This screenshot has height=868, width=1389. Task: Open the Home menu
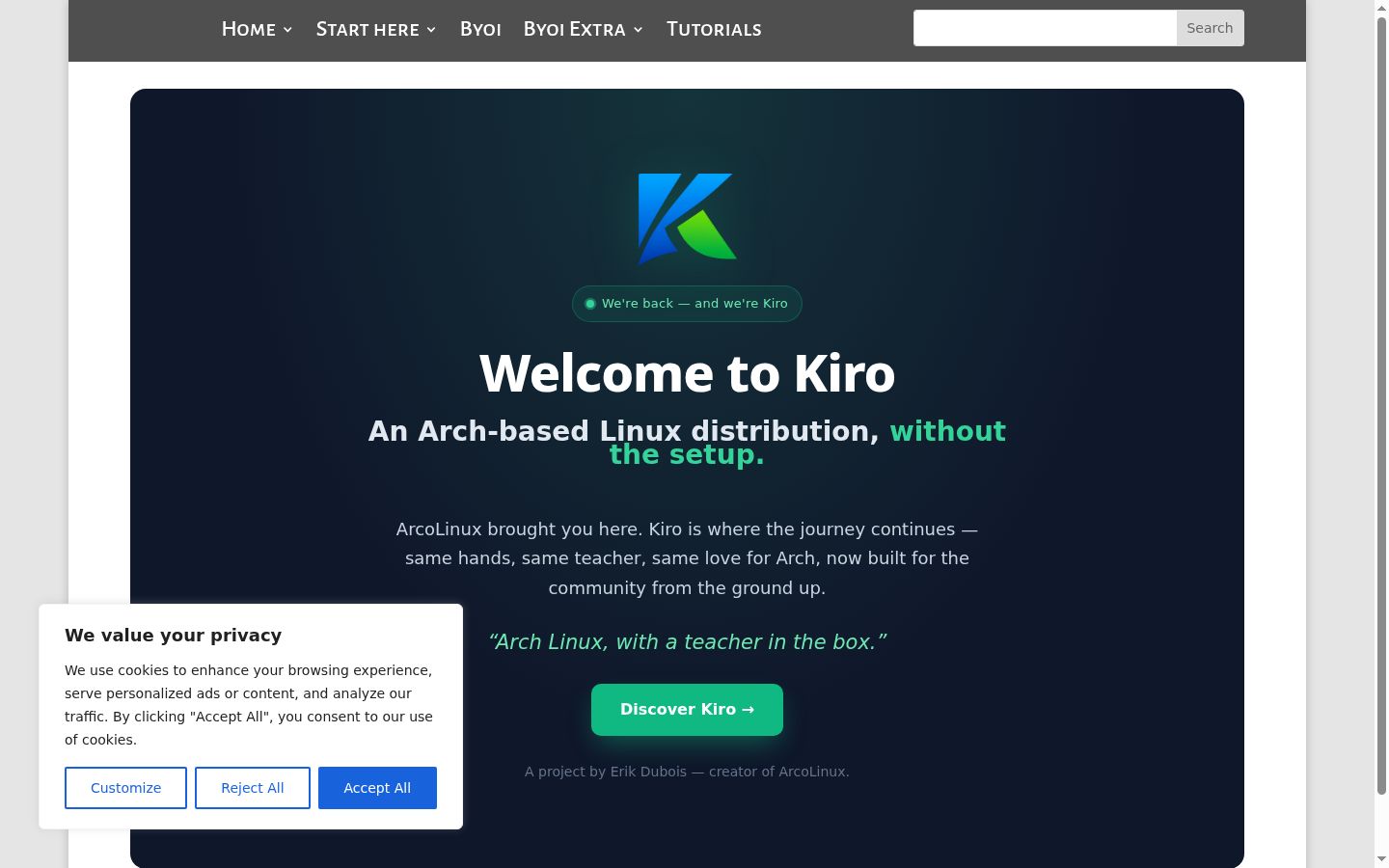[x=249, y=29]
